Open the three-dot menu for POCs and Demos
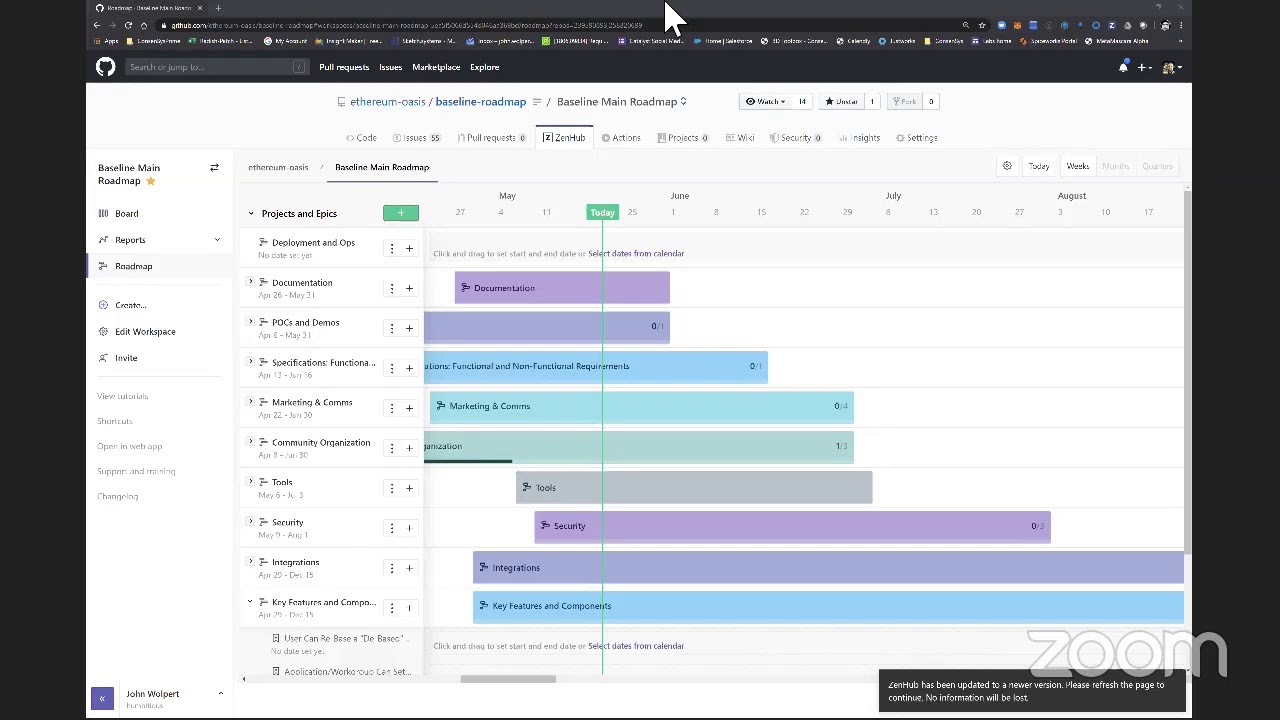Screen dimensions: 1280x720 tap(392, 328)
